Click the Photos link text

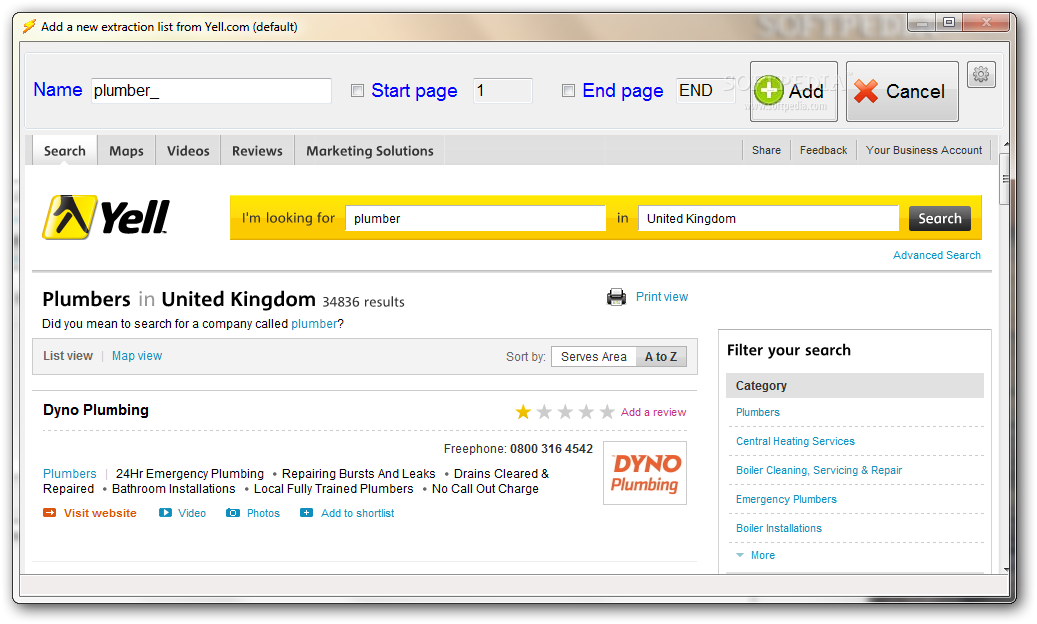(x=263, y=513)
